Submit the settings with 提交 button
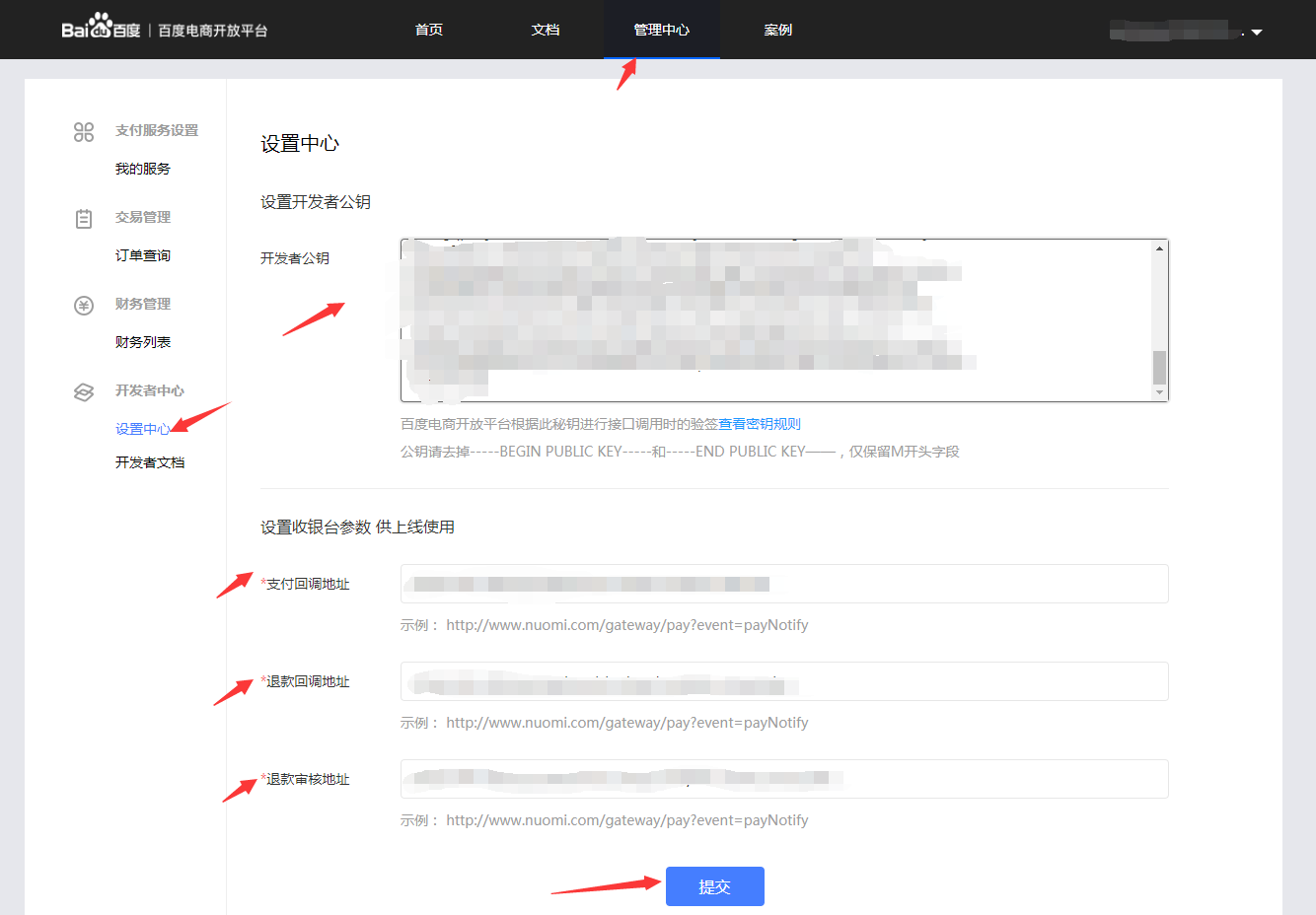1316x915 pixels. click(714, 886)
